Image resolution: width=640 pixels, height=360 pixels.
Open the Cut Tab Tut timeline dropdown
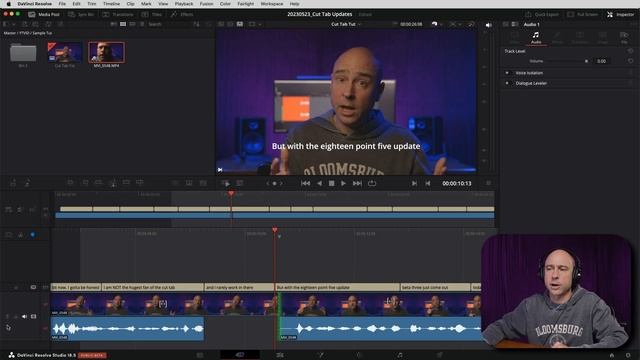coord(346,24)
